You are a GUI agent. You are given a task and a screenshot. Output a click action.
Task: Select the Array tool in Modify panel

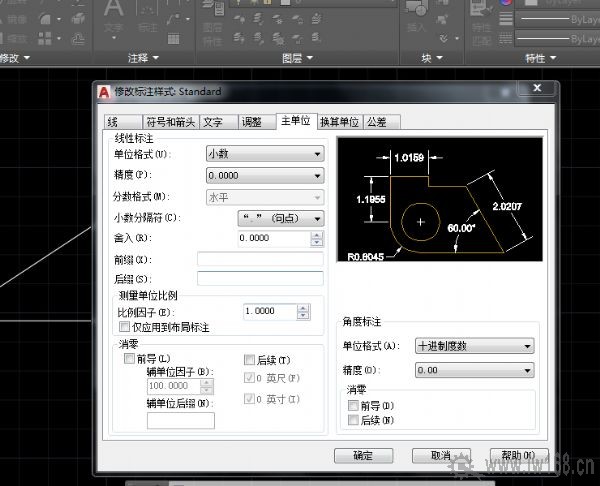click(x=45, y=38)
